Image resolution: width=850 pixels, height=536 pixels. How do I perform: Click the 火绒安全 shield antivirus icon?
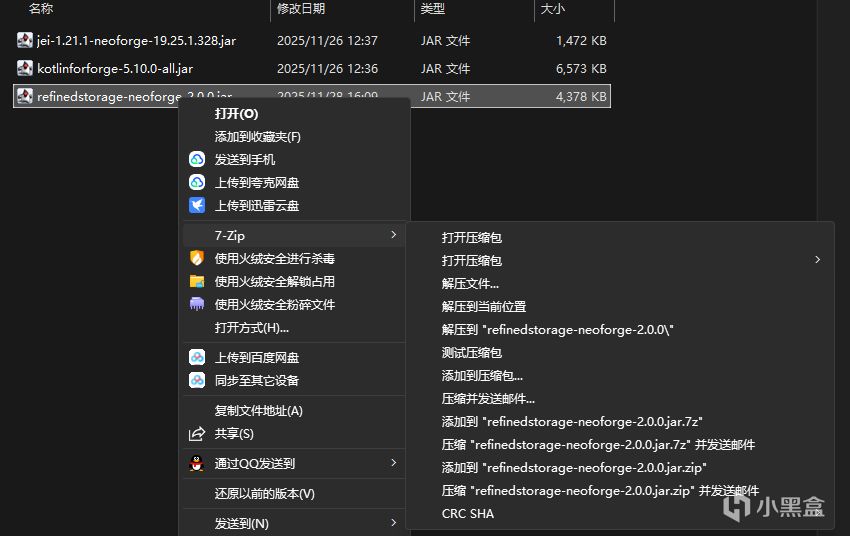click(197, 258)
